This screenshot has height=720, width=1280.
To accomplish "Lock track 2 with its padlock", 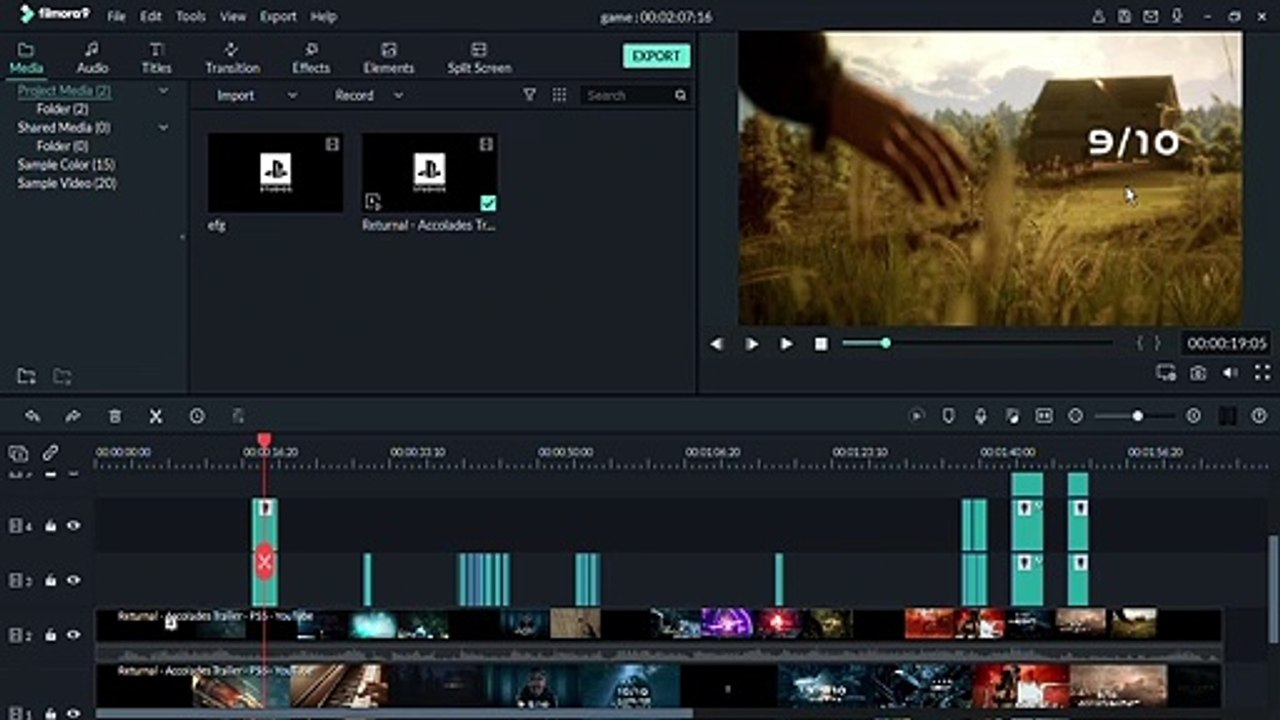I will 50,635.
